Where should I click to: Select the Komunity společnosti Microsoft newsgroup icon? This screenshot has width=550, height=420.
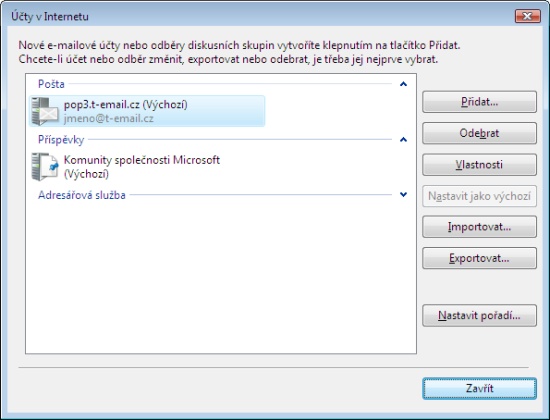coord(45,167)
